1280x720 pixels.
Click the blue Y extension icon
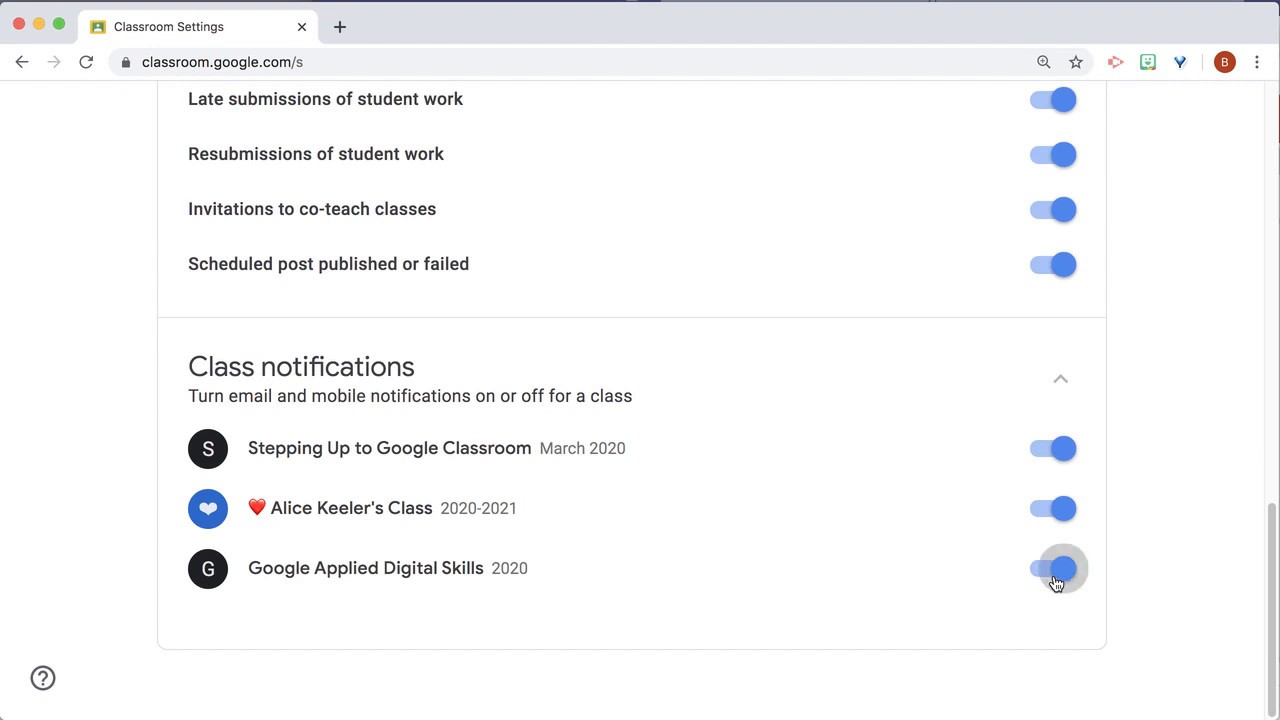[x=1180, y=62]
